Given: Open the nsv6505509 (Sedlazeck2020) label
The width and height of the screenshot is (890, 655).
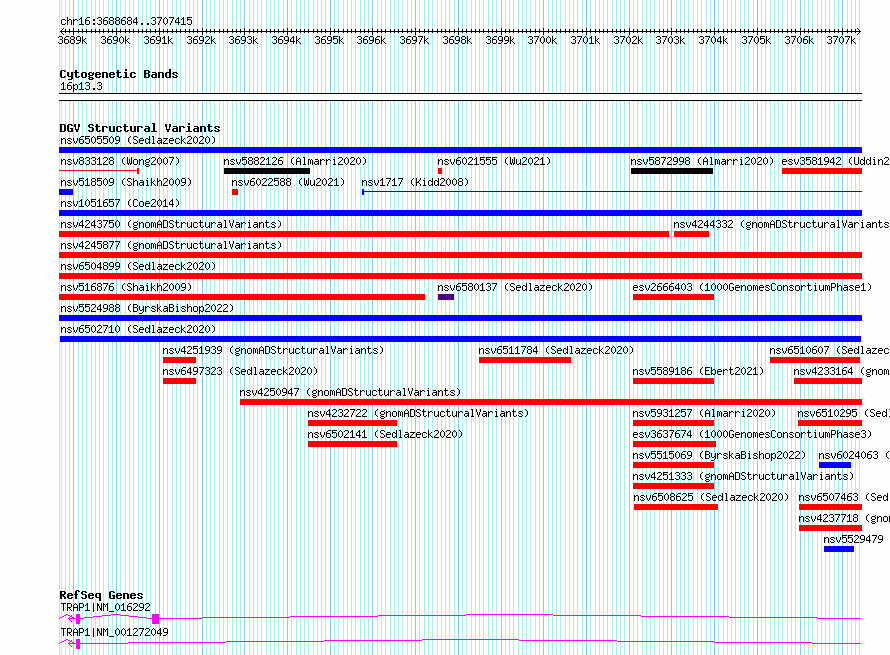Looking at the screenshot, I should (x=138, y=140).
